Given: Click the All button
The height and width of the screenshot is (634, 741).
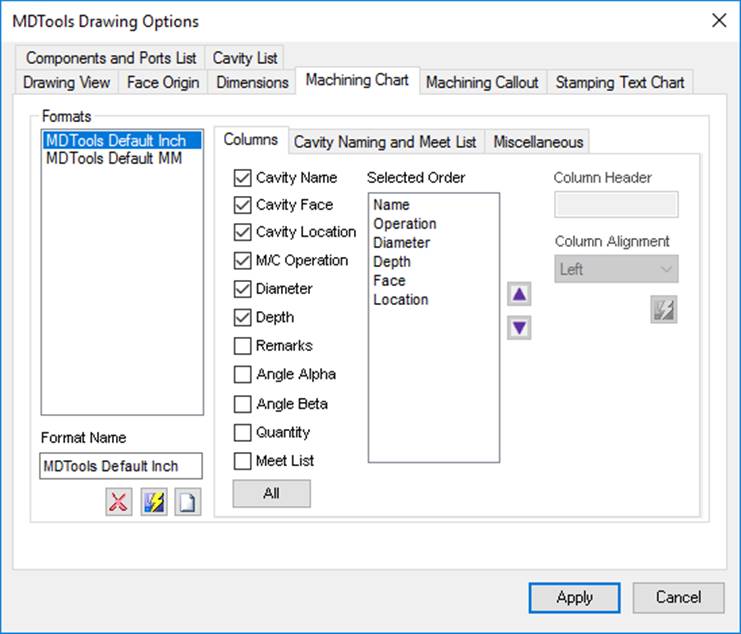Looking at the screenshot, I should [x=272, y=494].
